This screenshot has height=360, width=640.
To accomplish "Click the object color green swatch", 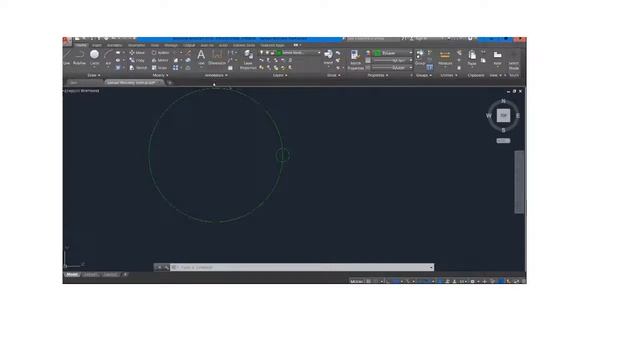I will (378, 53).
